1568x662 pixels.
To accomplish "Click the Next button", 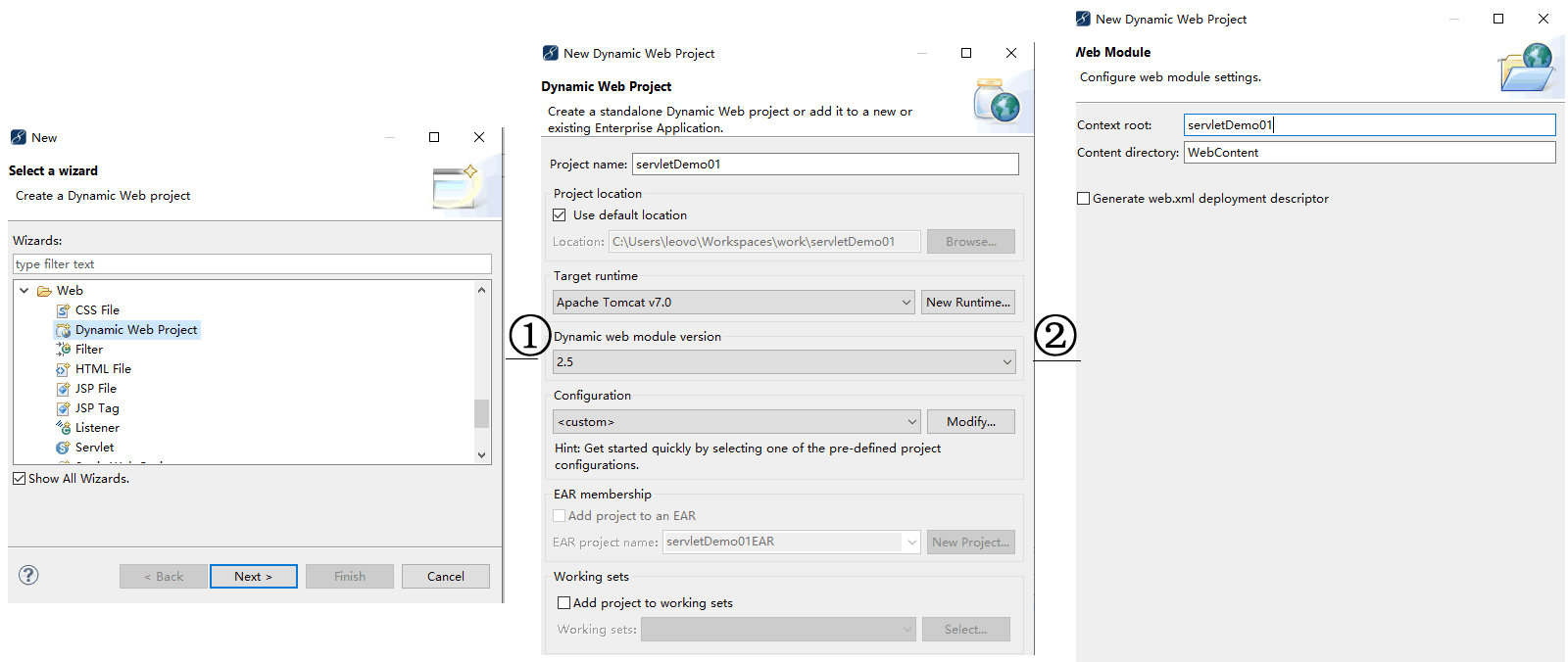I will 253,577.
